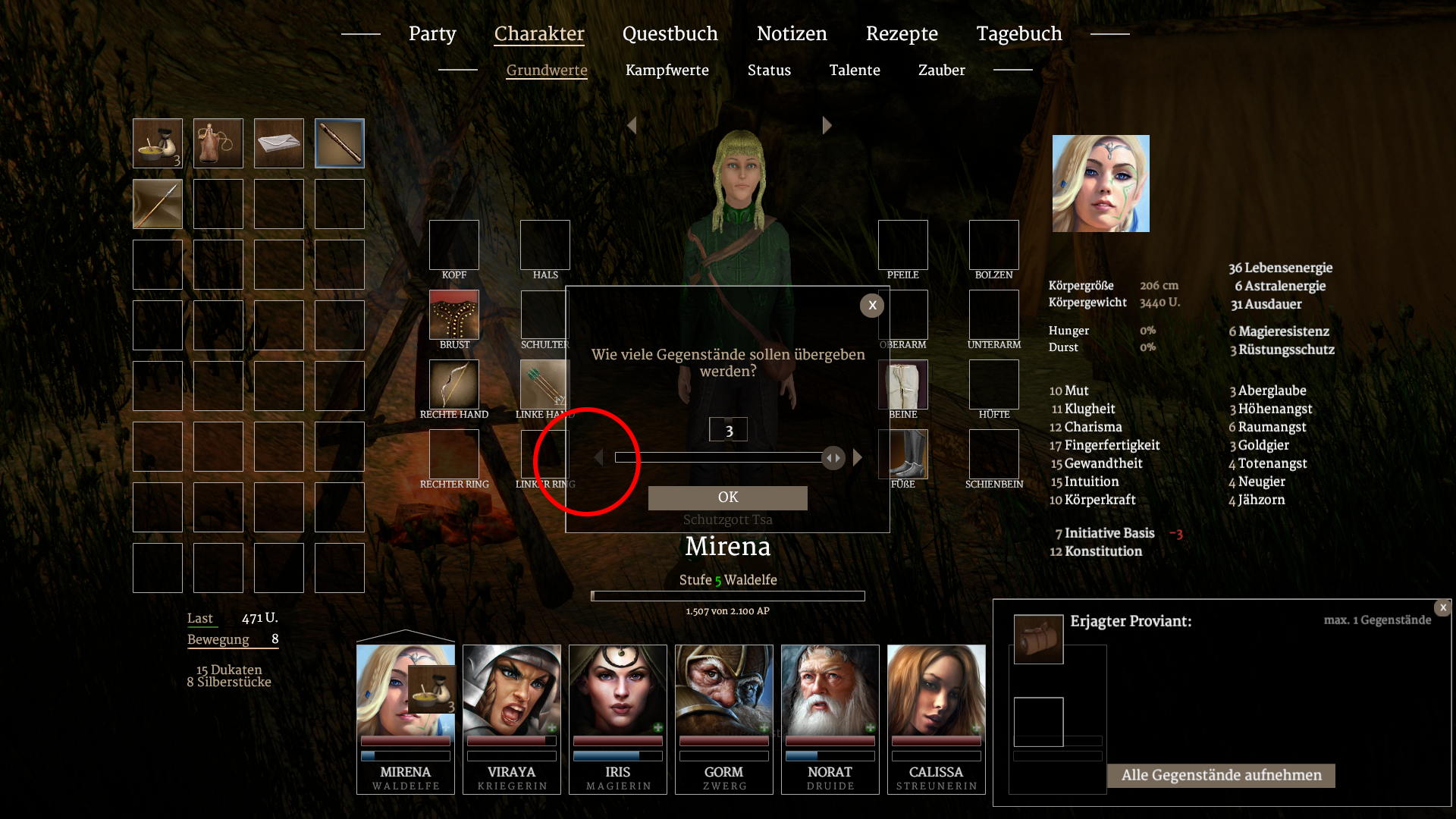Select the folded cloth bandage item
The width and height of the screenshot is (1456, 819).
pos(279,143)
